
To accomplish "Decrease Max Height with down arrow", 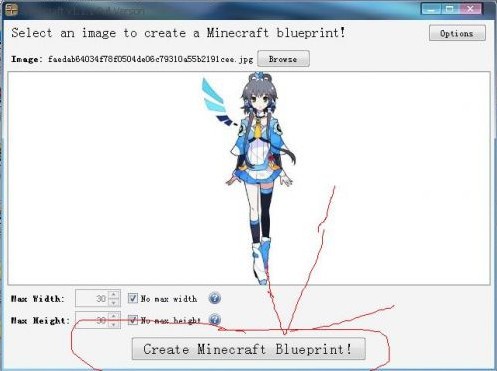I will (114, 324).
